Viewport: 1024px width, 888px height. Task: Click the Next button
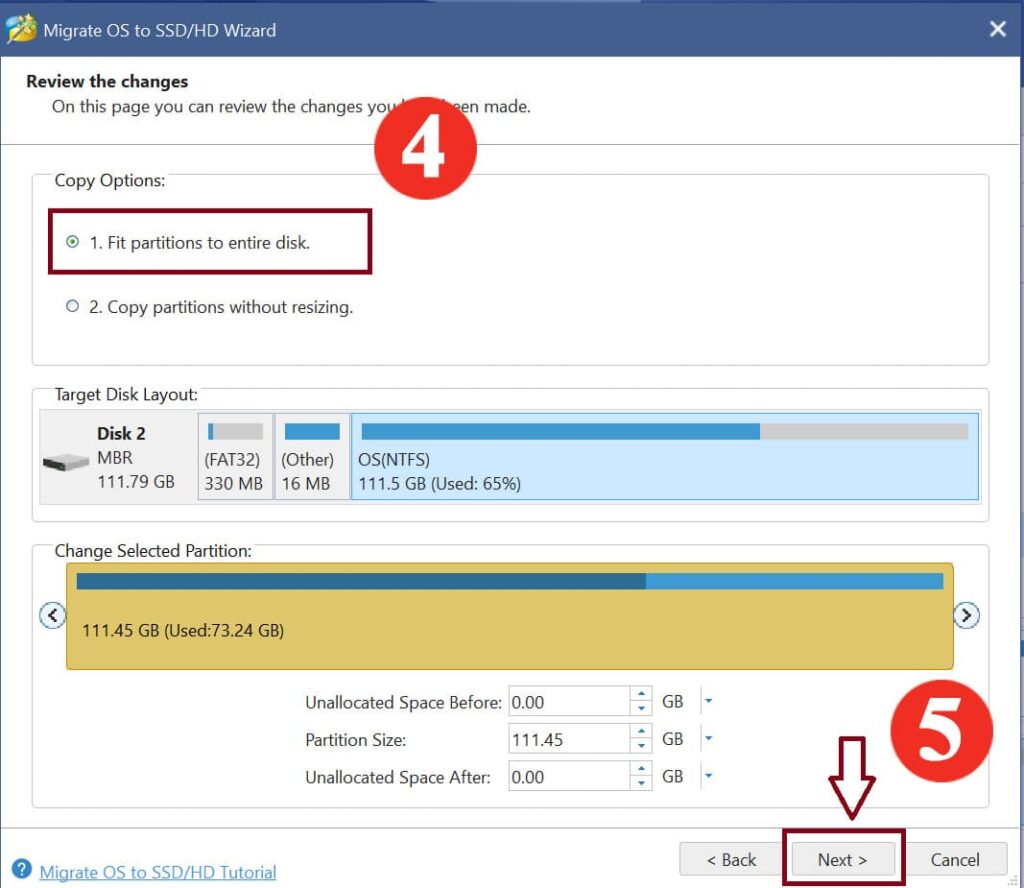[x=842, y=860]
